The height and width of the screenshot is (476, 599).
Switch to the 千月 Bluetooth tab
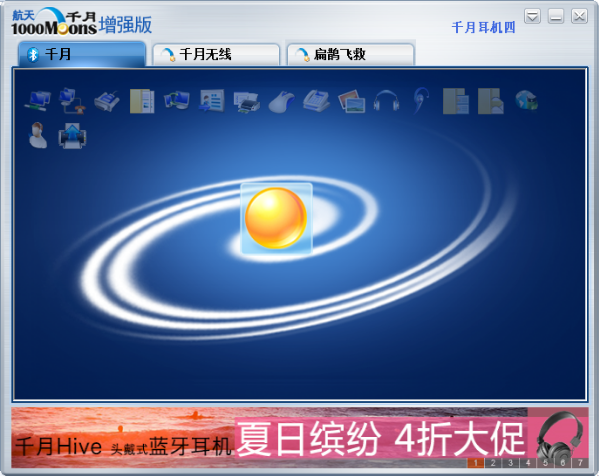point(82,54)
